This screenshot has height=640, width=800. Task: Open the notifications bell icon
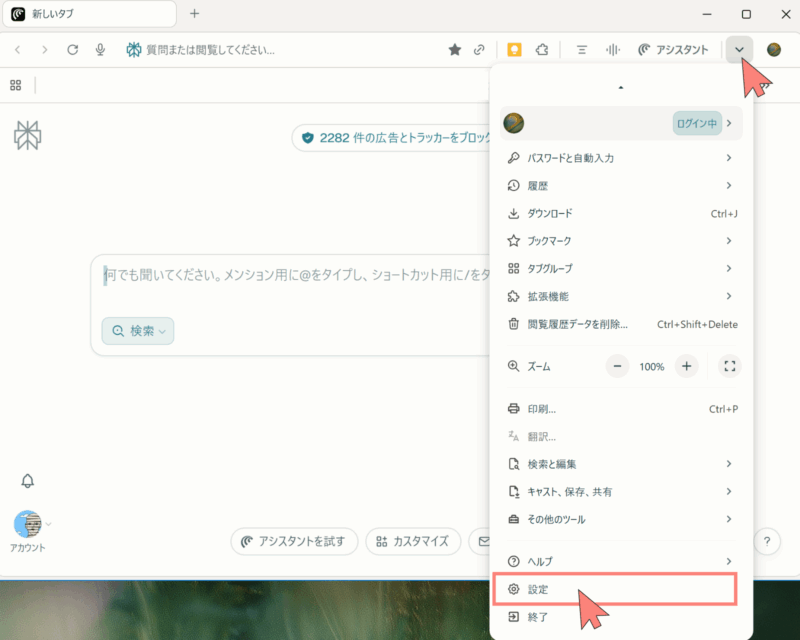point(28,481)
